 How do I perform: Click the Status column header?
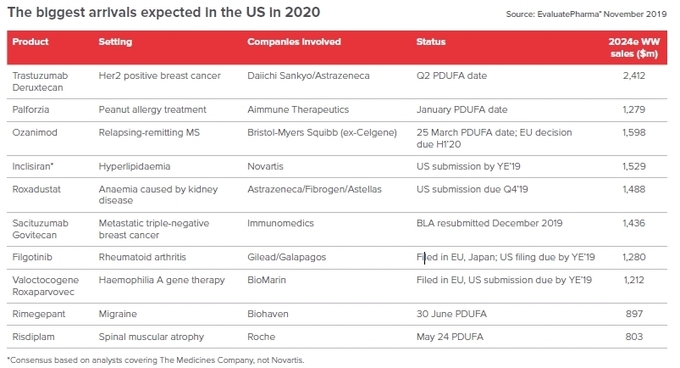pos(431,42)
